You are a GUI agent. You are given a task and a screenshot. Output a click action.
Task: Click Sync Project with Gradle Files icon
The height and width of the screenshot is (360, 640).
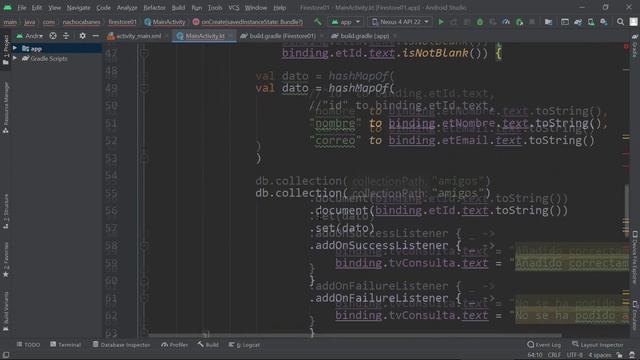point(578,22)
